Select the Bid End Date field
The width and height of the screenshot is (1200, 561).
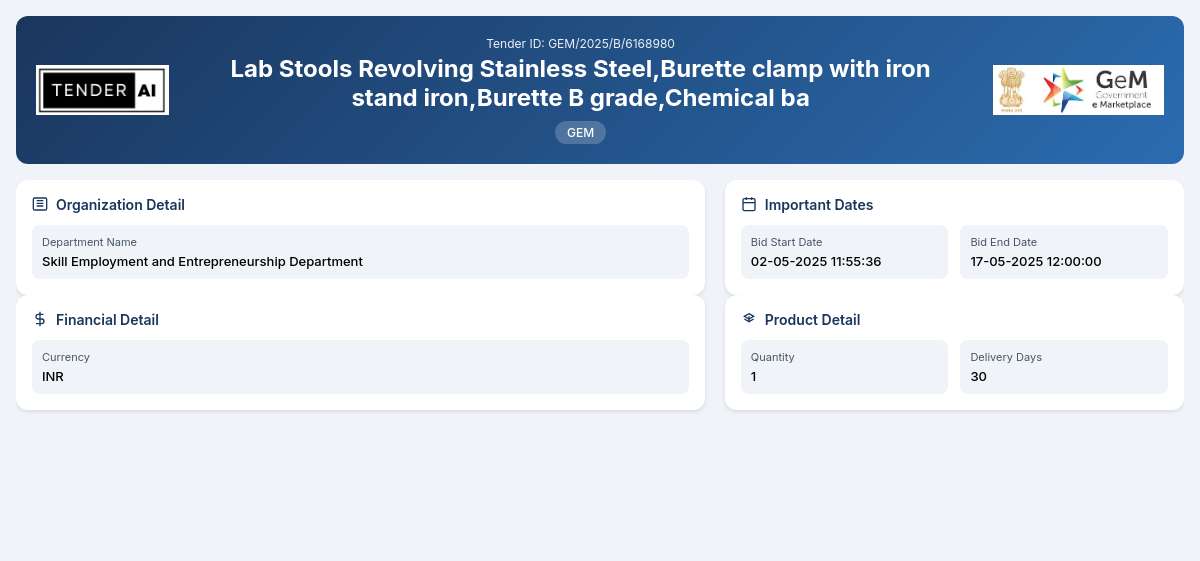[x=1064, y=252]
